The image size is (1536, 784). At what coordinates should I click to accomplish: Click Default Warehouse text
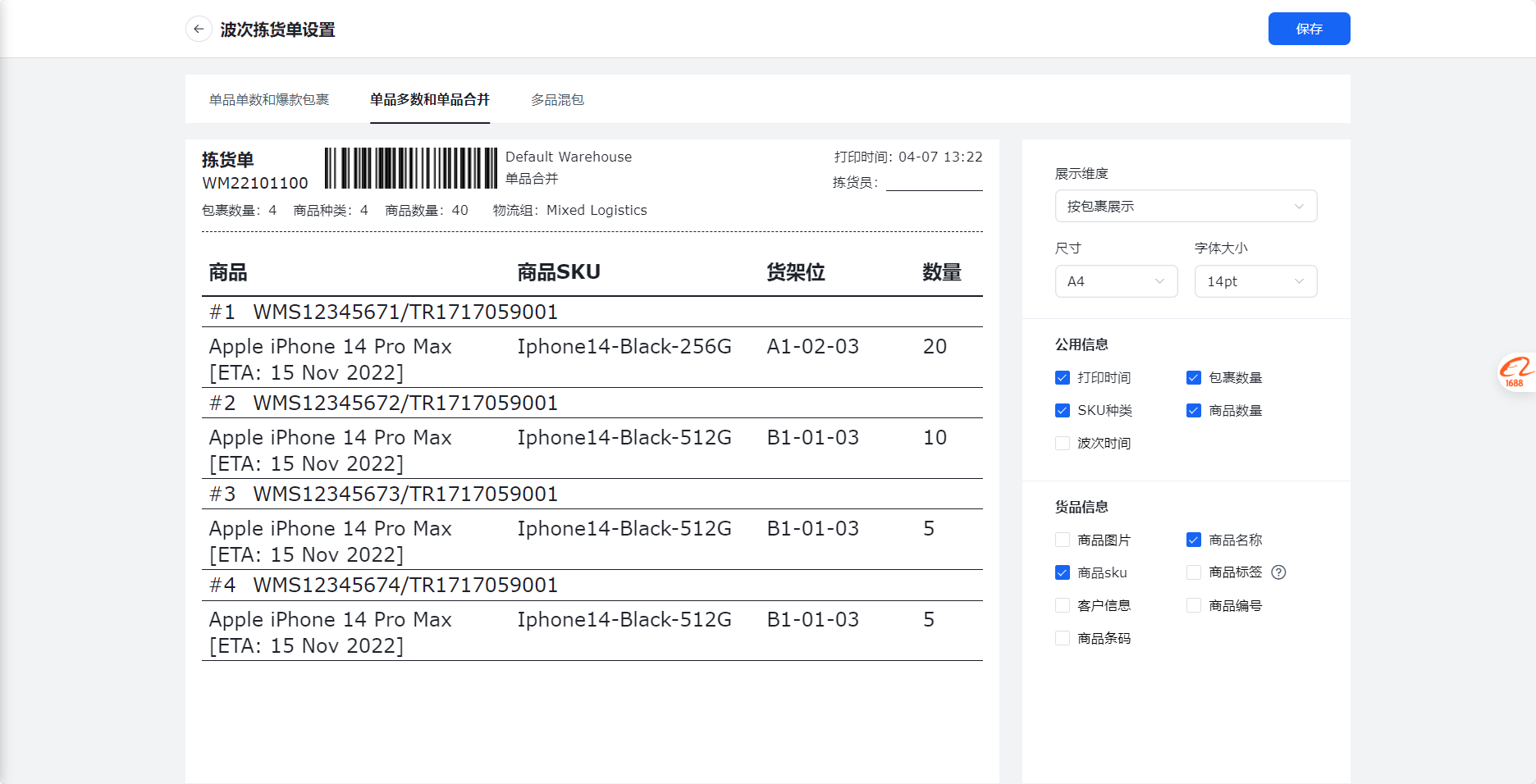coord(569,157)
